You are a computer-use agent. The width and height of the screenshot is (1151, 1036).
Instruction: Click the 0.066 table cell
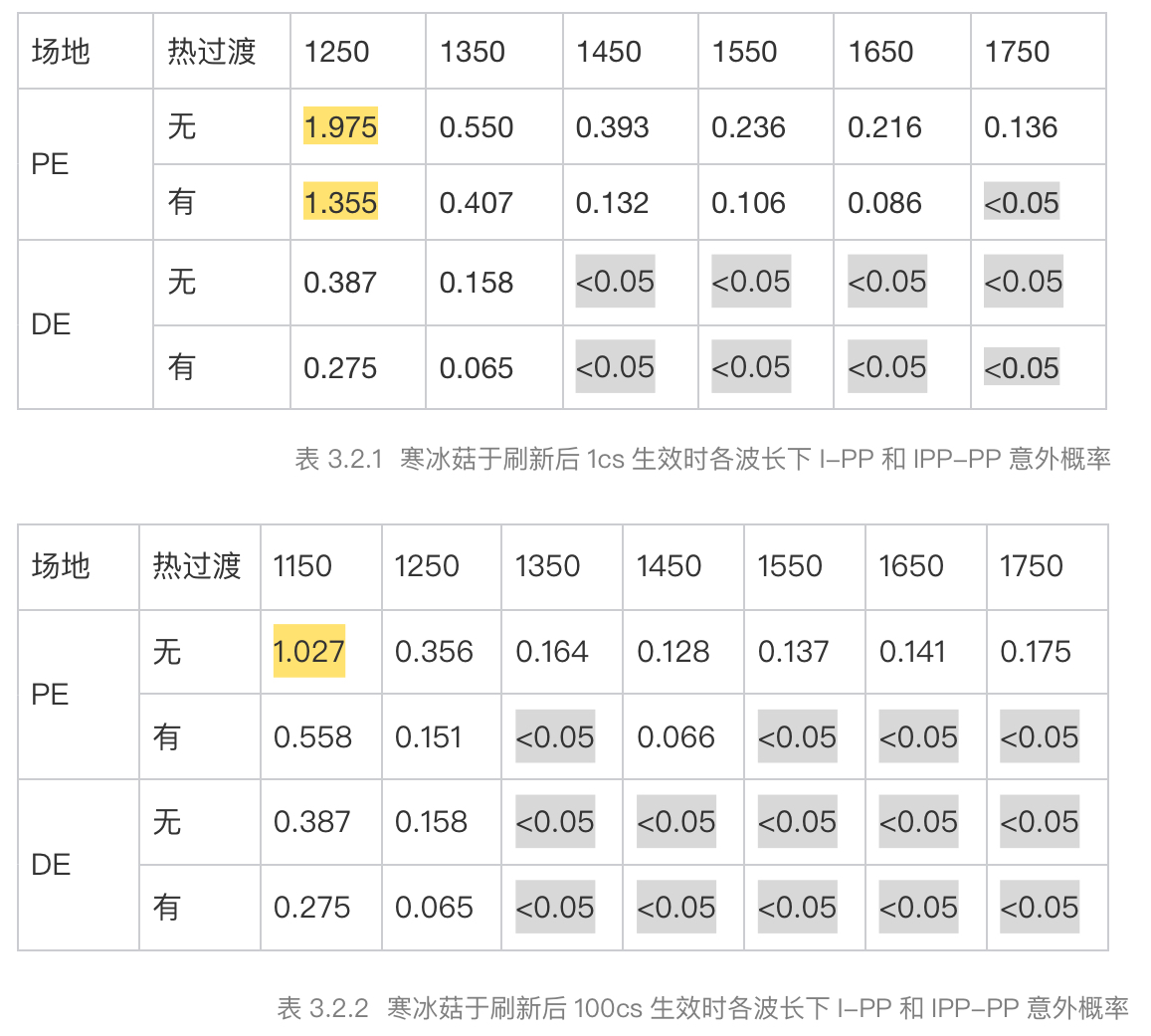click(676, 737)
